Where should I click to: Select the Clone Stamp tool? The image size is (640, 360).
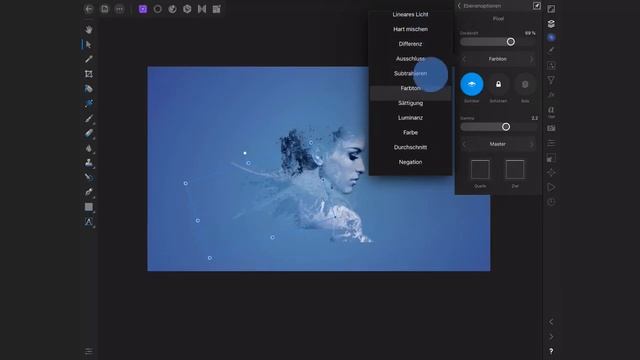[89, 162]
